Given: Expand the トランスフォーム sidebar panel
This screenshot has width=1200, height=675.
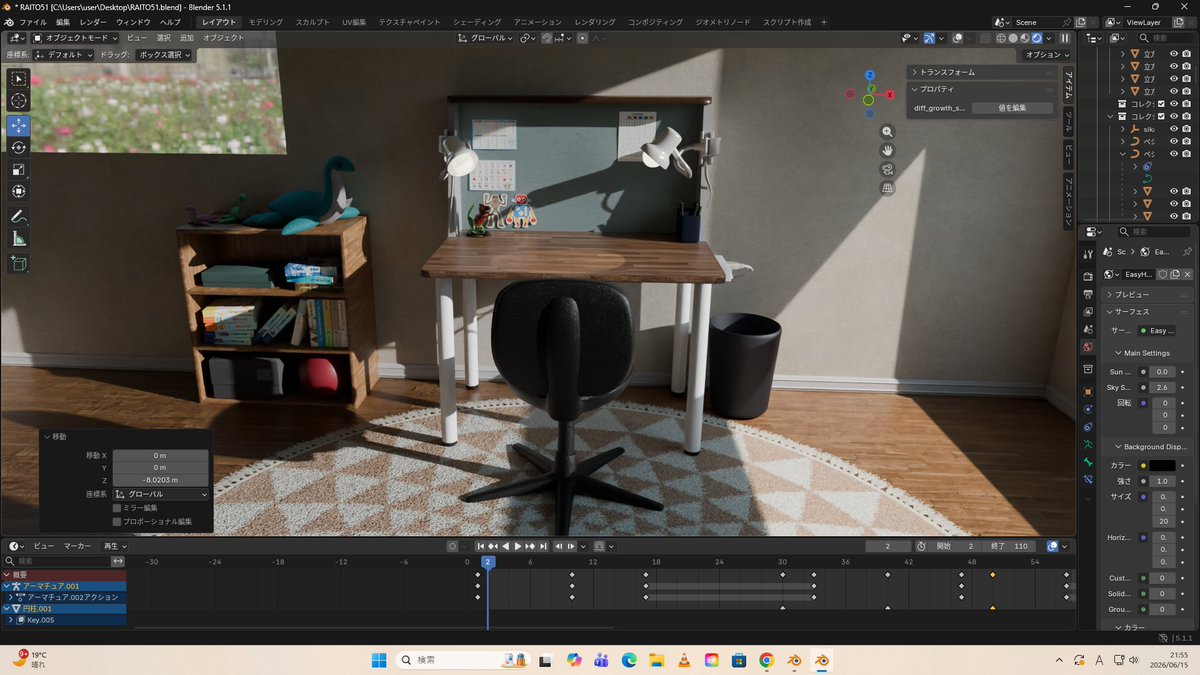Looking at the screenshot, I should (x=980, y=72).
